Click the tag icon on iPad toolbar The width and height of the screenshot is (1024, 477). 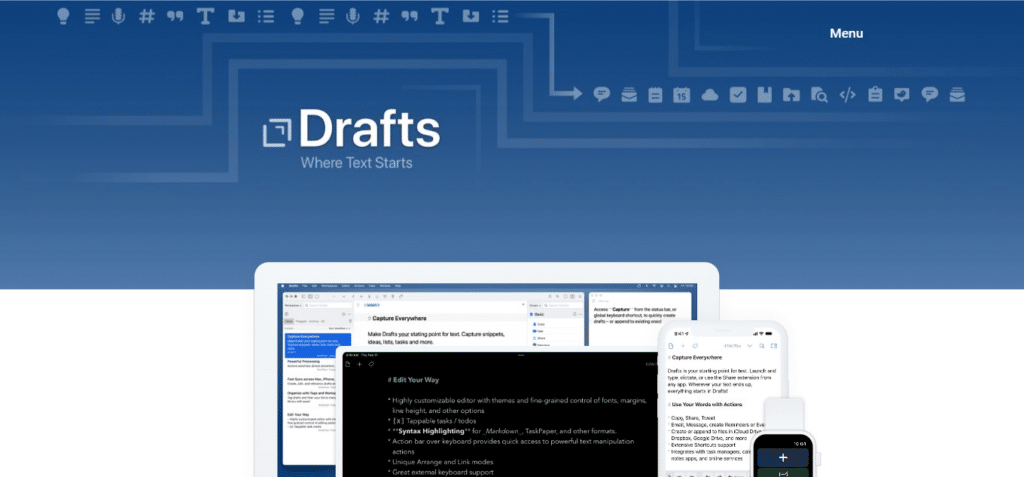coord(371,364)
